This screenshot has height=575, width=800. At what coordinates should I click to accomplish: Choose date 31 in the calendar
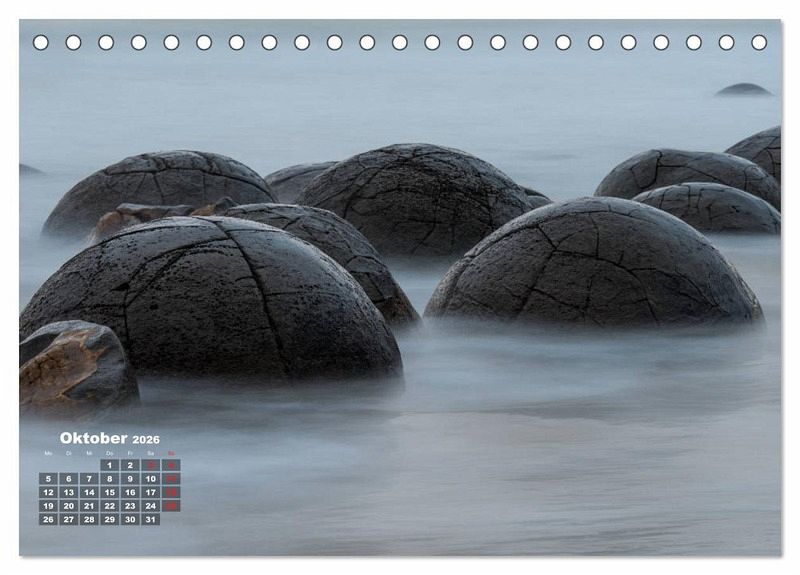click(150, 519)
